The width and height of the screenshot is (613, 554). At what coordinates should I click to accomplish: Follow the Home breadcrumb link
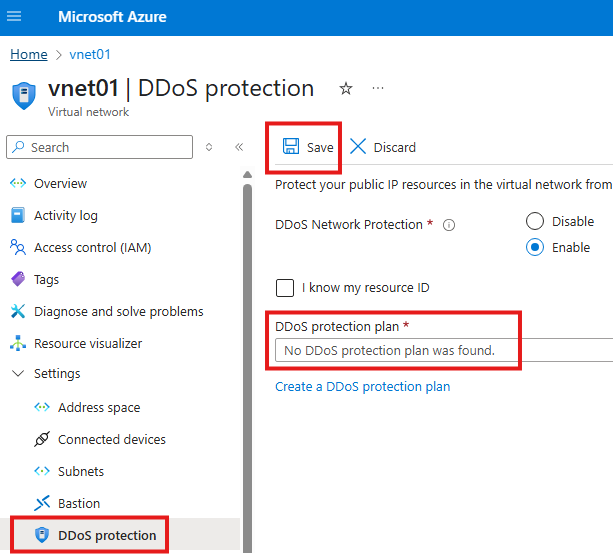point(29,54)
